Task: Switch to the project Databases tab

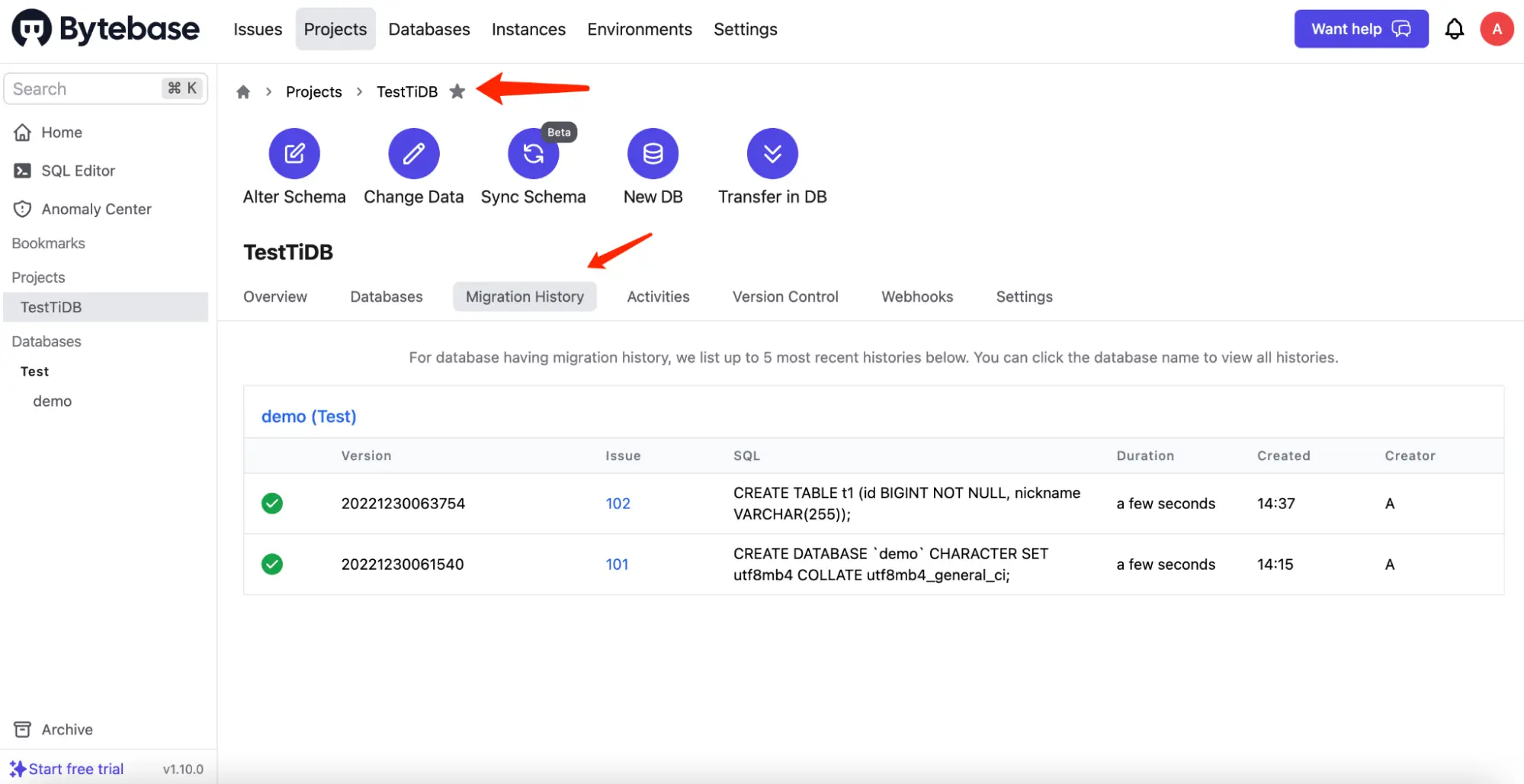Action: tap(387, 296)
